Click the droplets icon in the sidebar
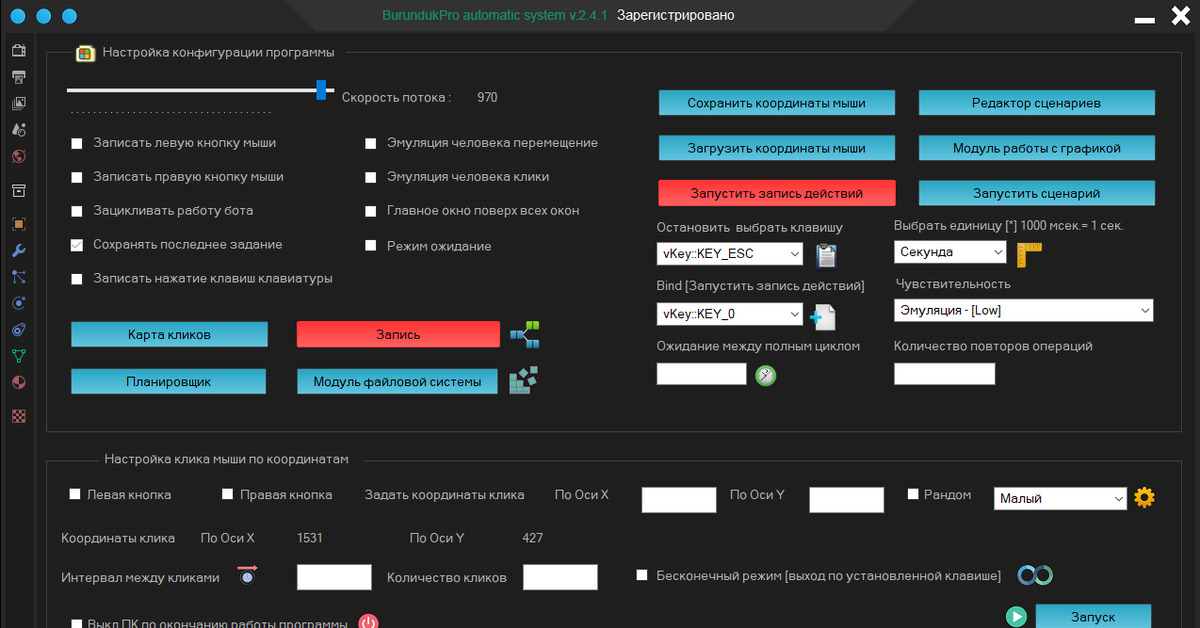The width and height of the screenshot is (1200, 628). [x=18, y=130]
